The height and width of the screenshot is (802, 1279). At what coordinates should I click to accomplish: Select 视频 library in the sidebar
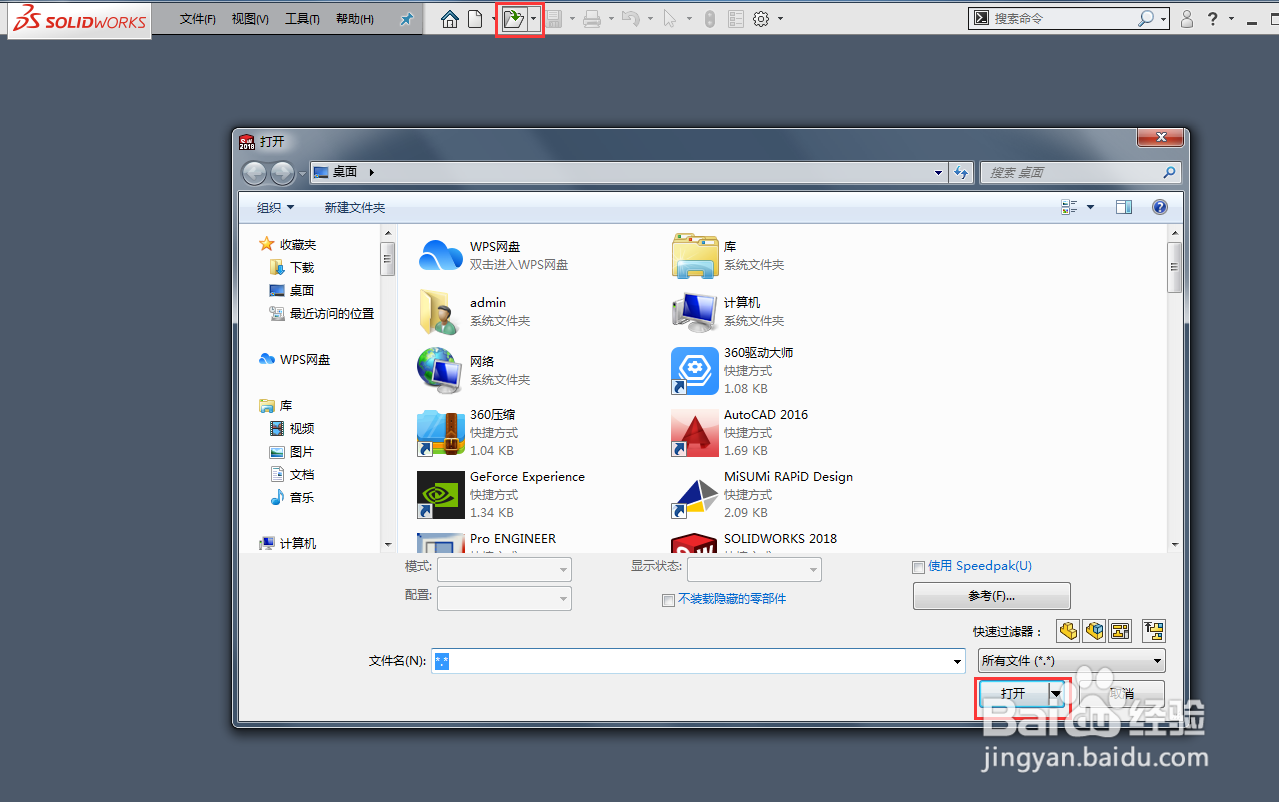point(292,428)
